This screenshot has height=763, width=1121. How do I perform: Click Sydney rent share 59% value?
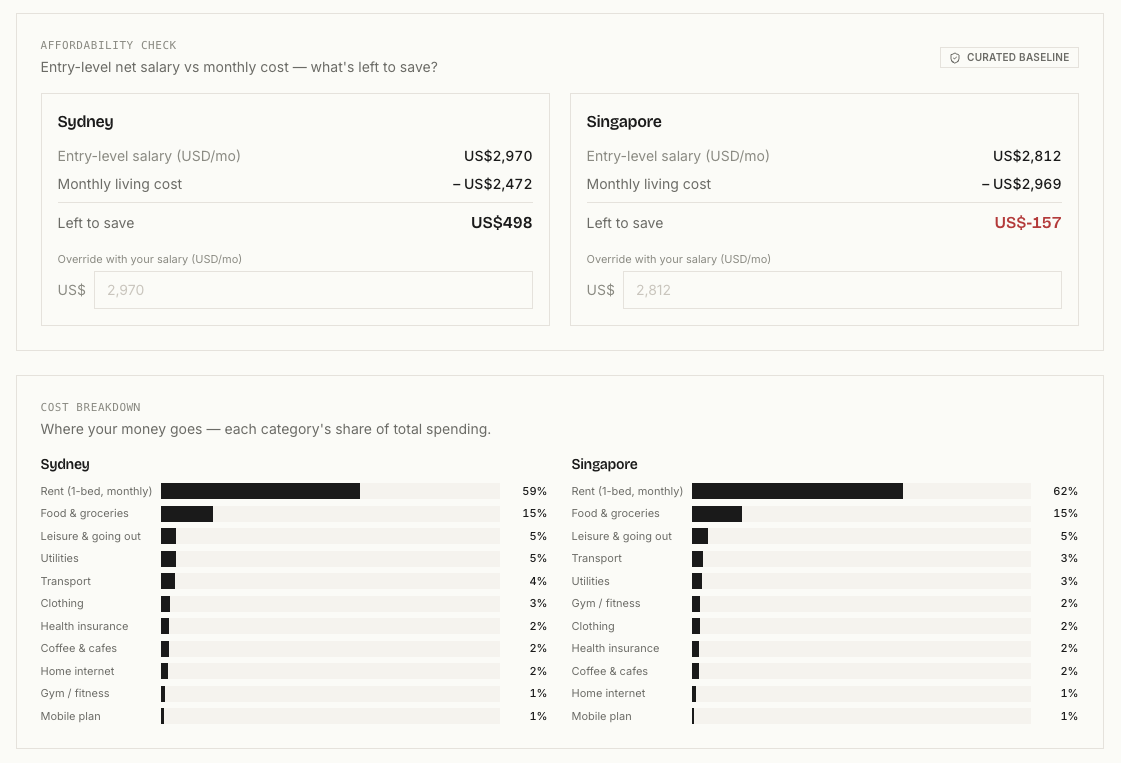point(535,491)
